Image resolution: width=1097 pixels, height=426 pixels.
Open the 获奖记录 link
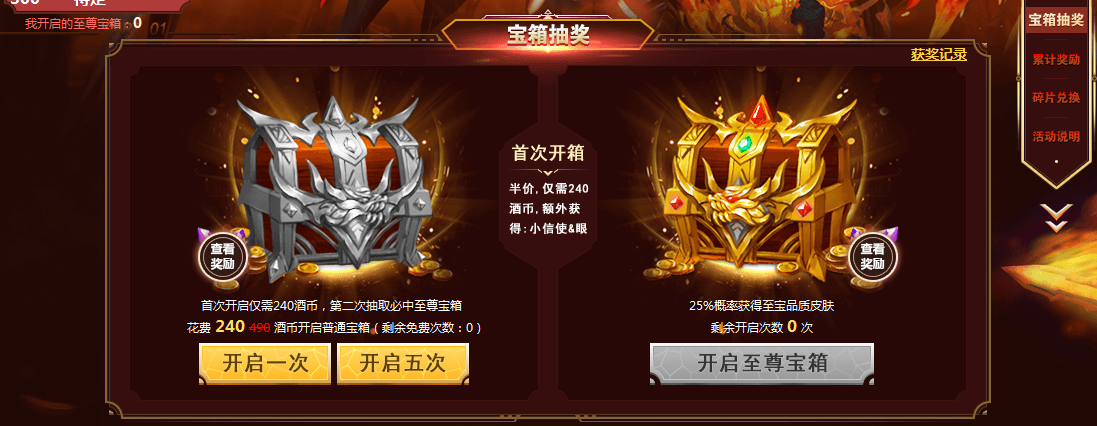(938, 55)
